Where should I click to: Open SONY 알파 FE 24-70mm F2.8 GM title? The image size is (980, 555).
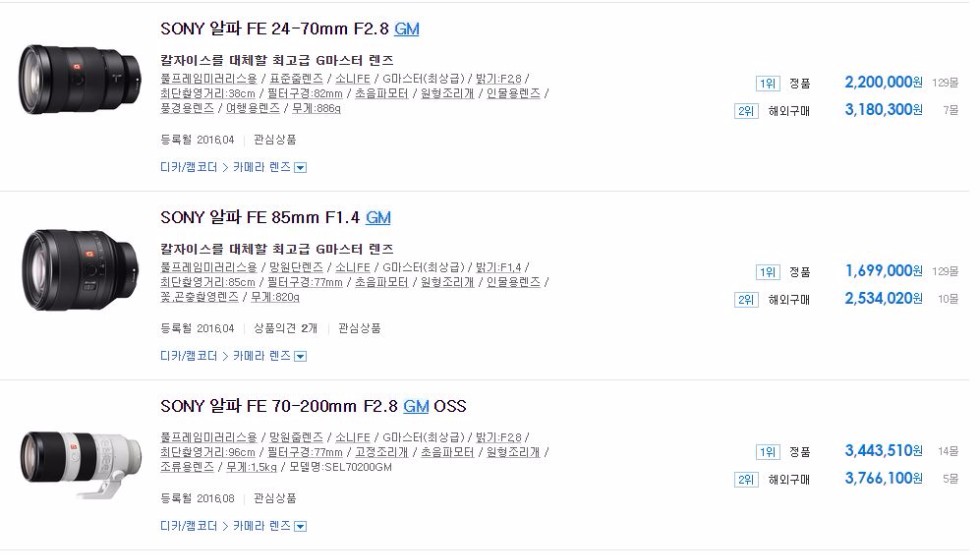coord(289,29)
